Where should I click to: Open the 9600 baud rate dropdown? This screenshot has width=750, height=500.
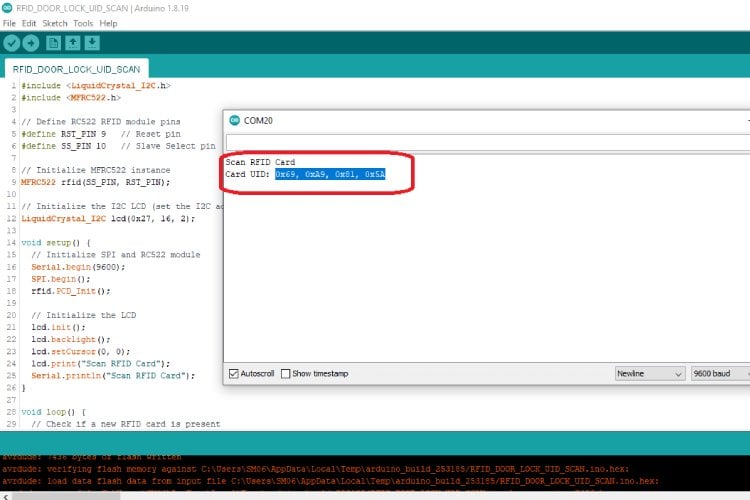pos(720,373)
